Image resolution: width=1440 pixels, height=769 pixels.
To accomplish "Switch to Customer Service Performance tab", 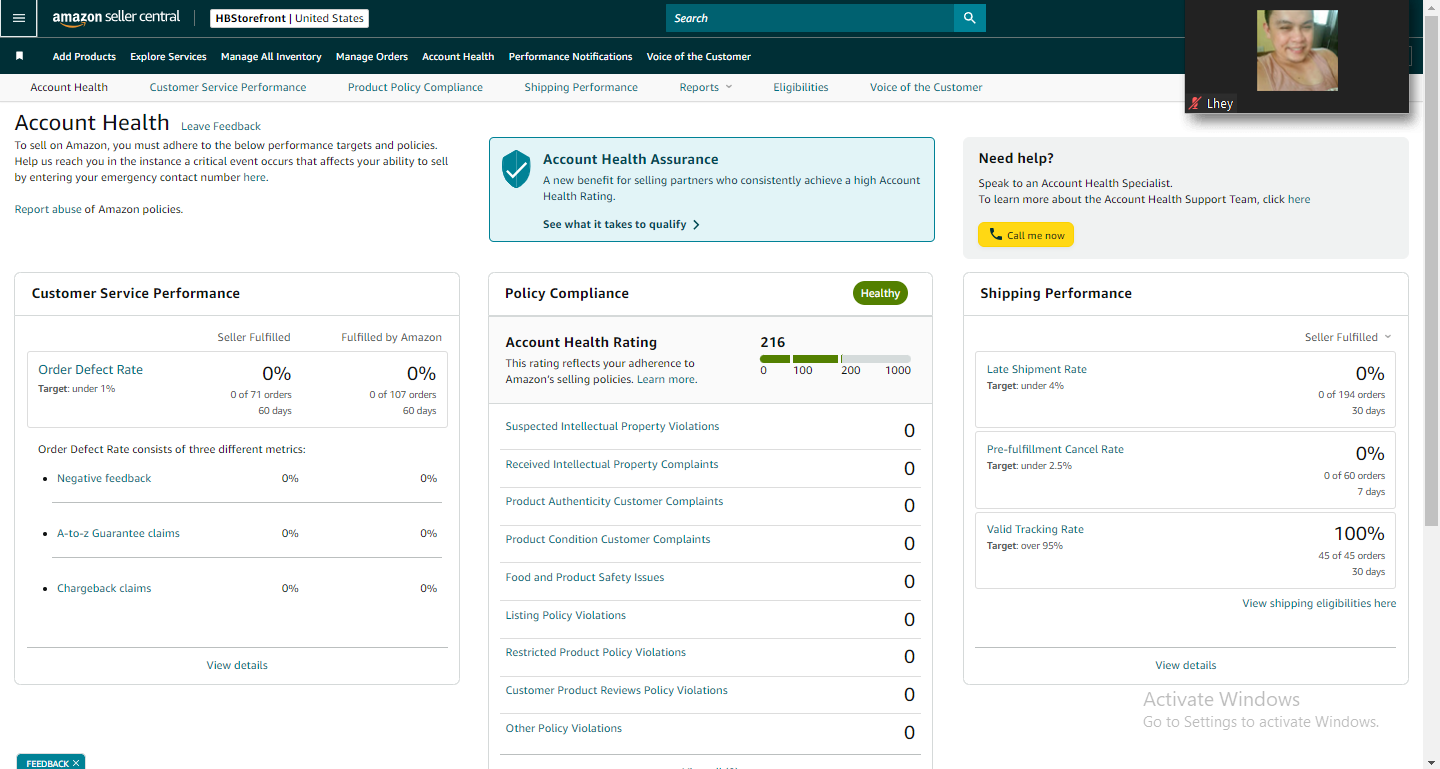I will tap(228, 87).
